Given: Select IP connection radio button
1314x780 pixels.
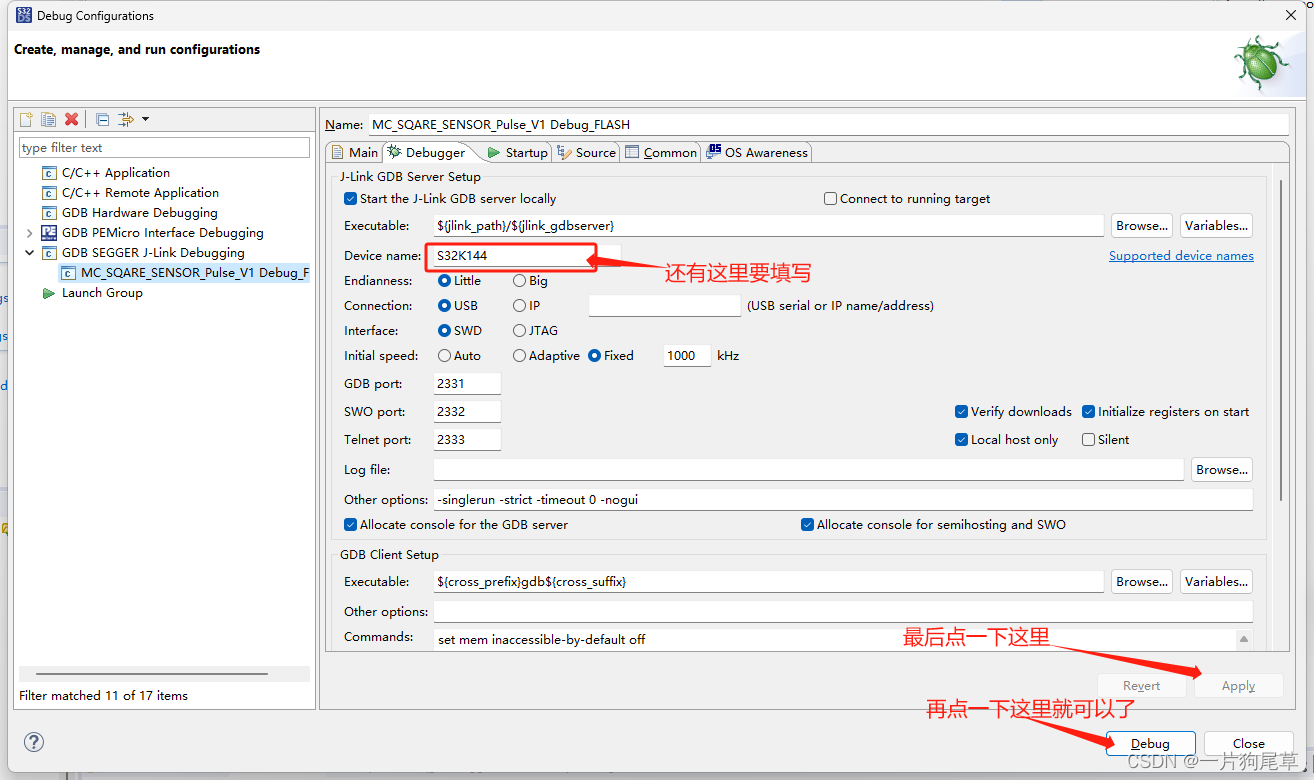Looking at the screenshot, I should pyautogui.click(x=520, y=306).
